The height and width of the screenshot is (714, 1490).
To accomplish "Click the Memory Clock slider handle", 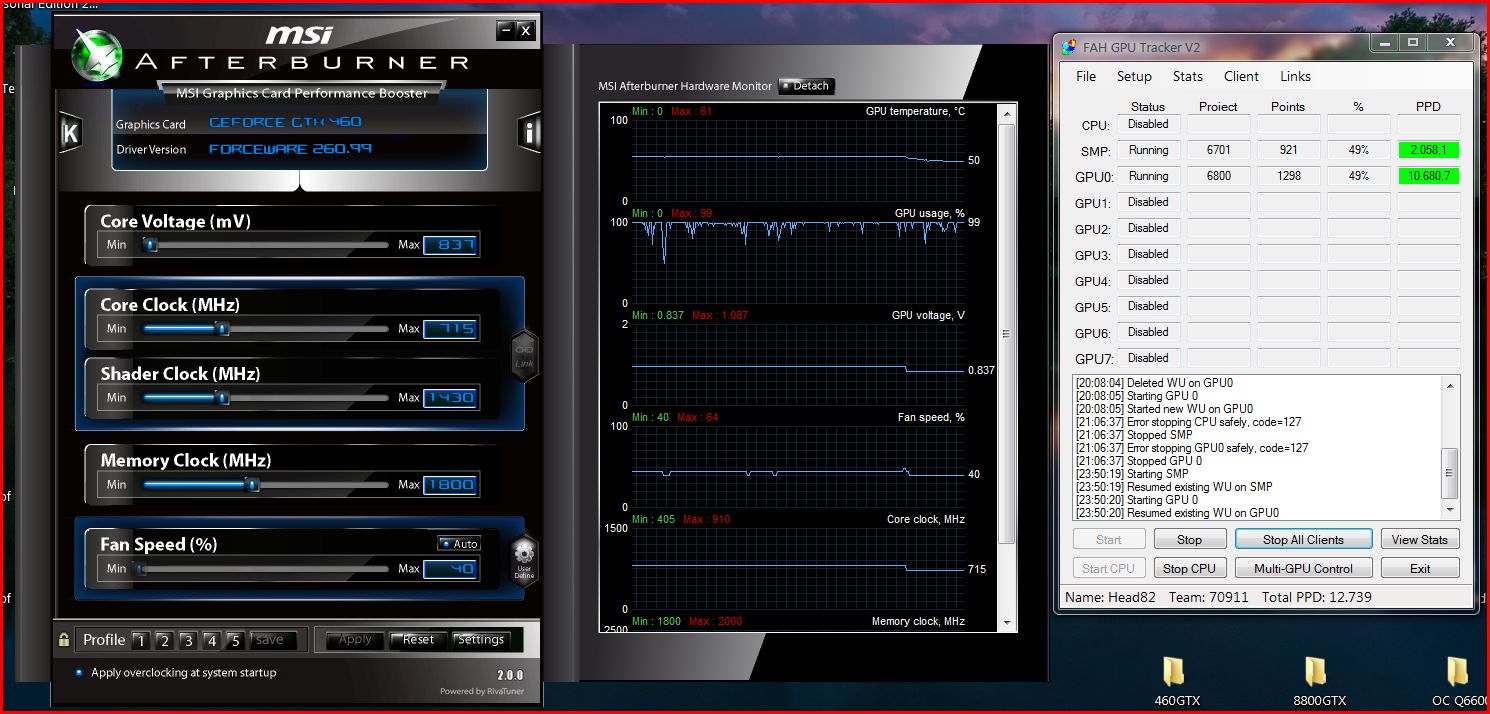I will point(253,484).
